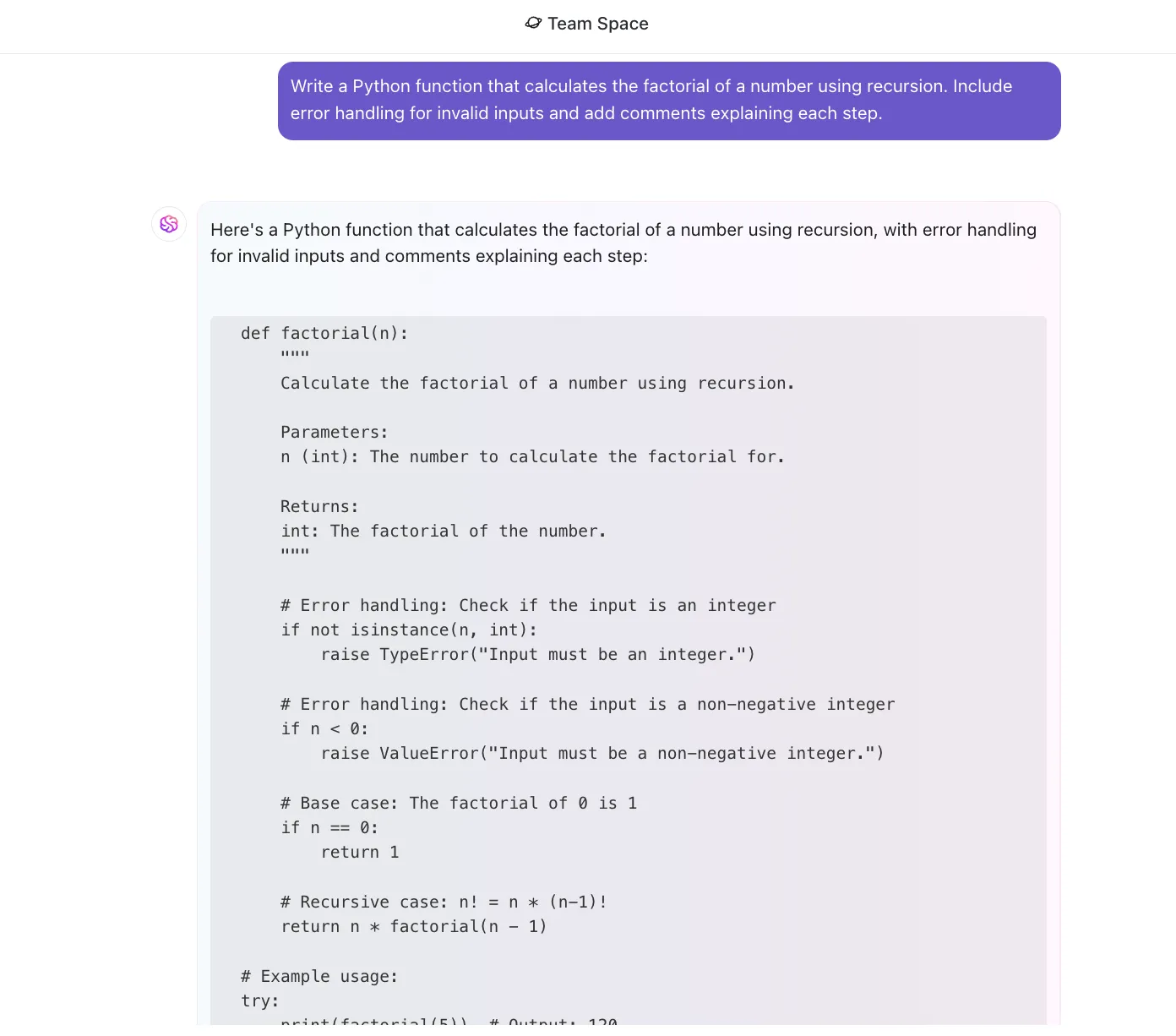The height and width of the screenshot is (1036, 1176).
Task: Click the 'Returns:' line in the docstring
Action: [x=319, y=506]
